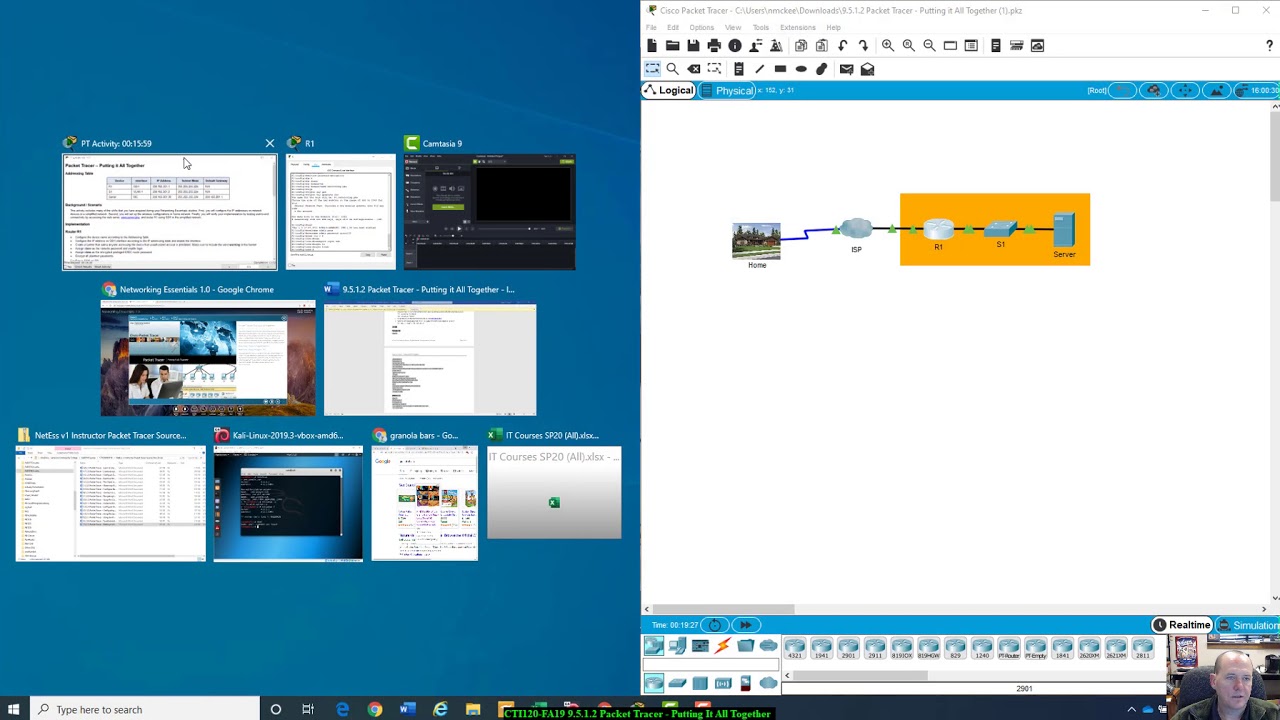Create a new Packet Tracer file
1280x720 pixels.
point(652,45)
